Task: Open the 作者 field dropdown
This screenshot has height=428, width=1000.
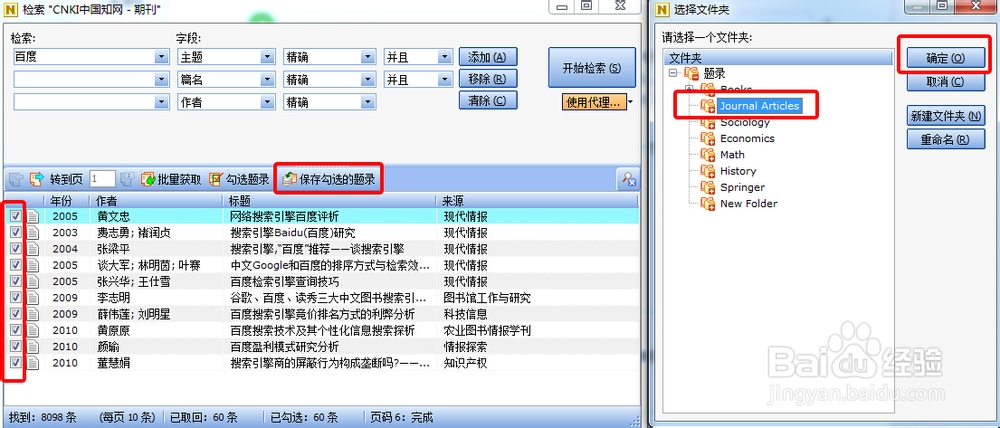Action: [267, 102]
